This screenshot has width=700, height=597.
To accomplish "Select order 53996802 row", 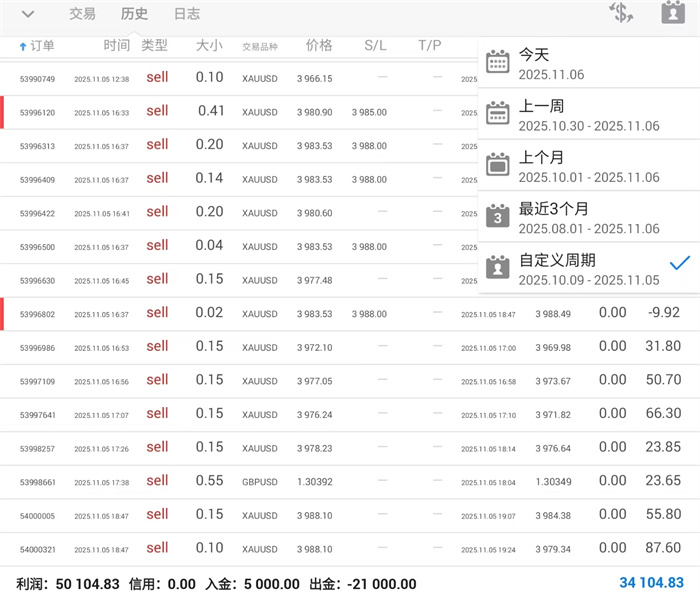I will pyautogui.click(x=350, y=314).
